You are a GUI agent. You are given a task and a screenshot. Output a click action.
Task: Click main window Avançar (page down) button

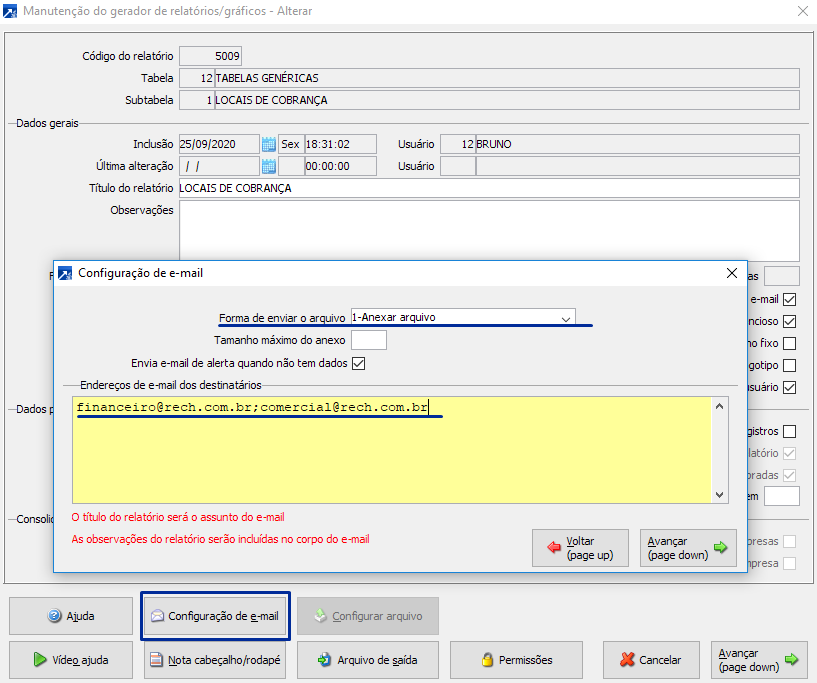pos(758,660)
